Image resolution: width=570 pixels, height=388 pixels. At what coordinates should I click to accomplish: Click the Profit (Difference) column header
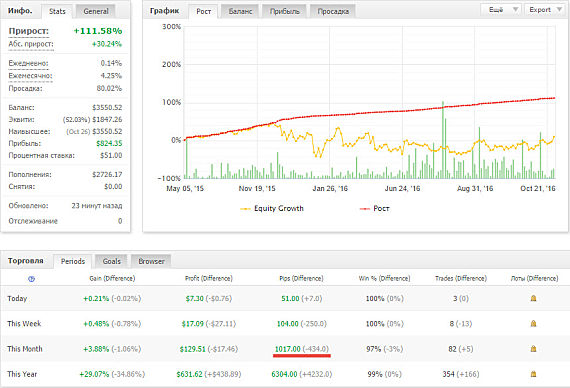tap(209, 279)
